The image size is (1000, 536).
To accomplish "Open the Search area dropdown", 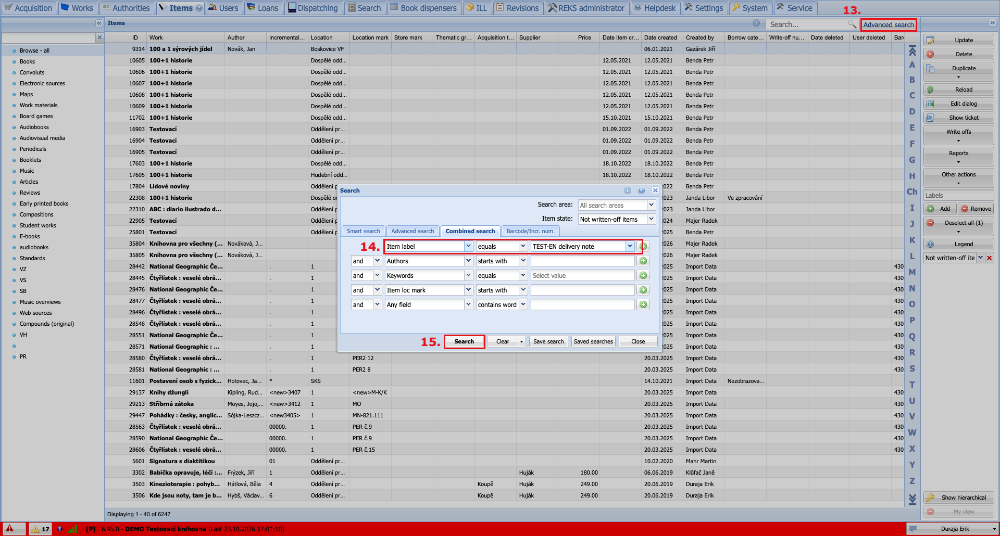I will 651,205.
